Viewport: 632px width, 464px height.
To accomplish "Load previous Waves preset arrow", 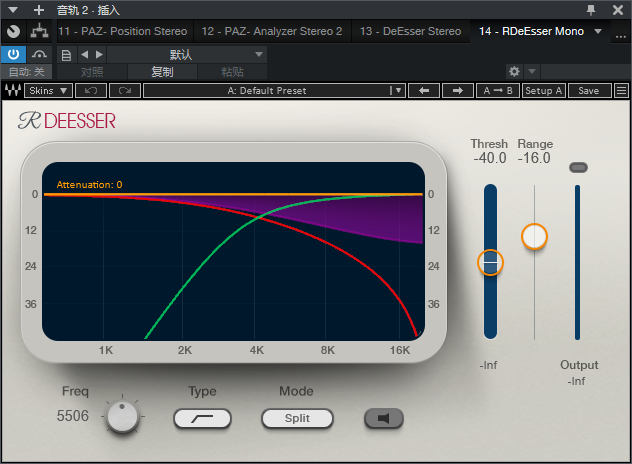I will [x=424, y=90].
